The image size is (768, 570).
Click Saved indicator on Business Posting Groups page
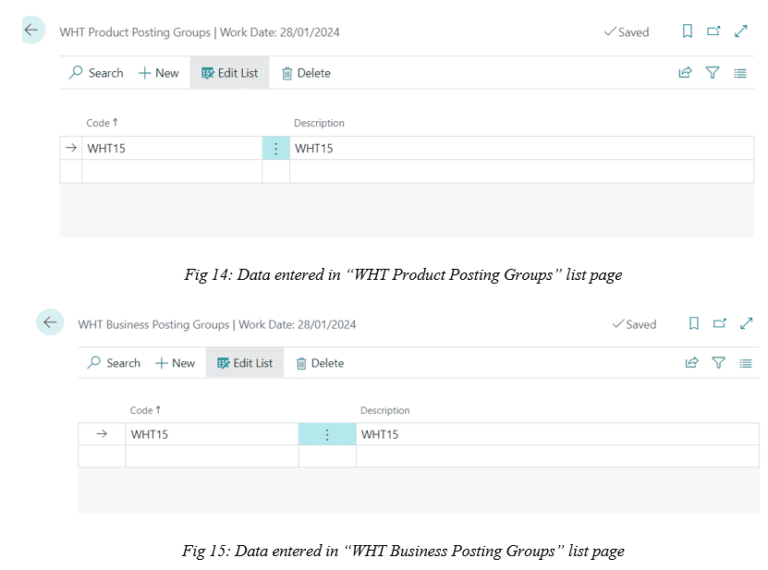click(x=634, y=324)
